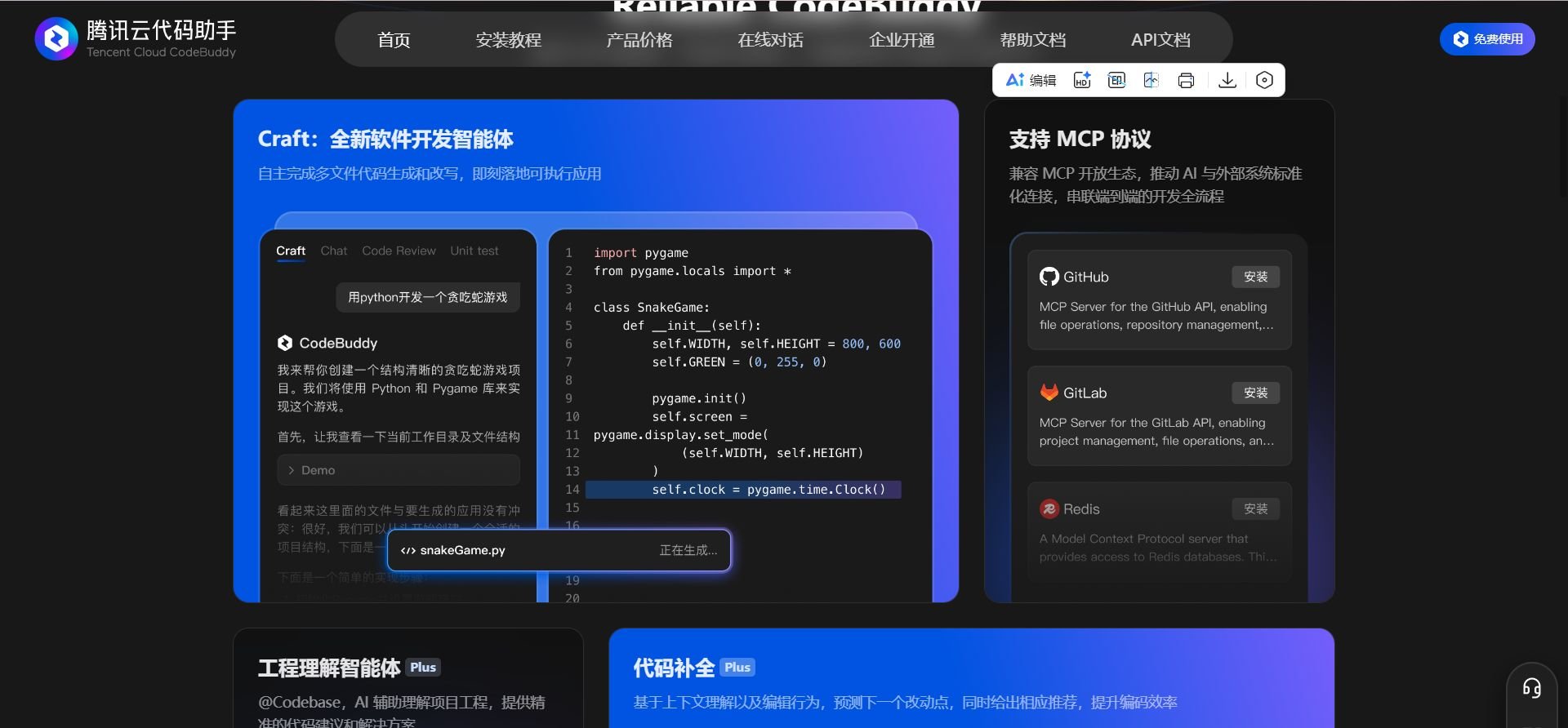Click the background removal (cutout) icon
Image resolution: width=1568 pixels, height=728 pixels.
click(x=1151, y=80)
